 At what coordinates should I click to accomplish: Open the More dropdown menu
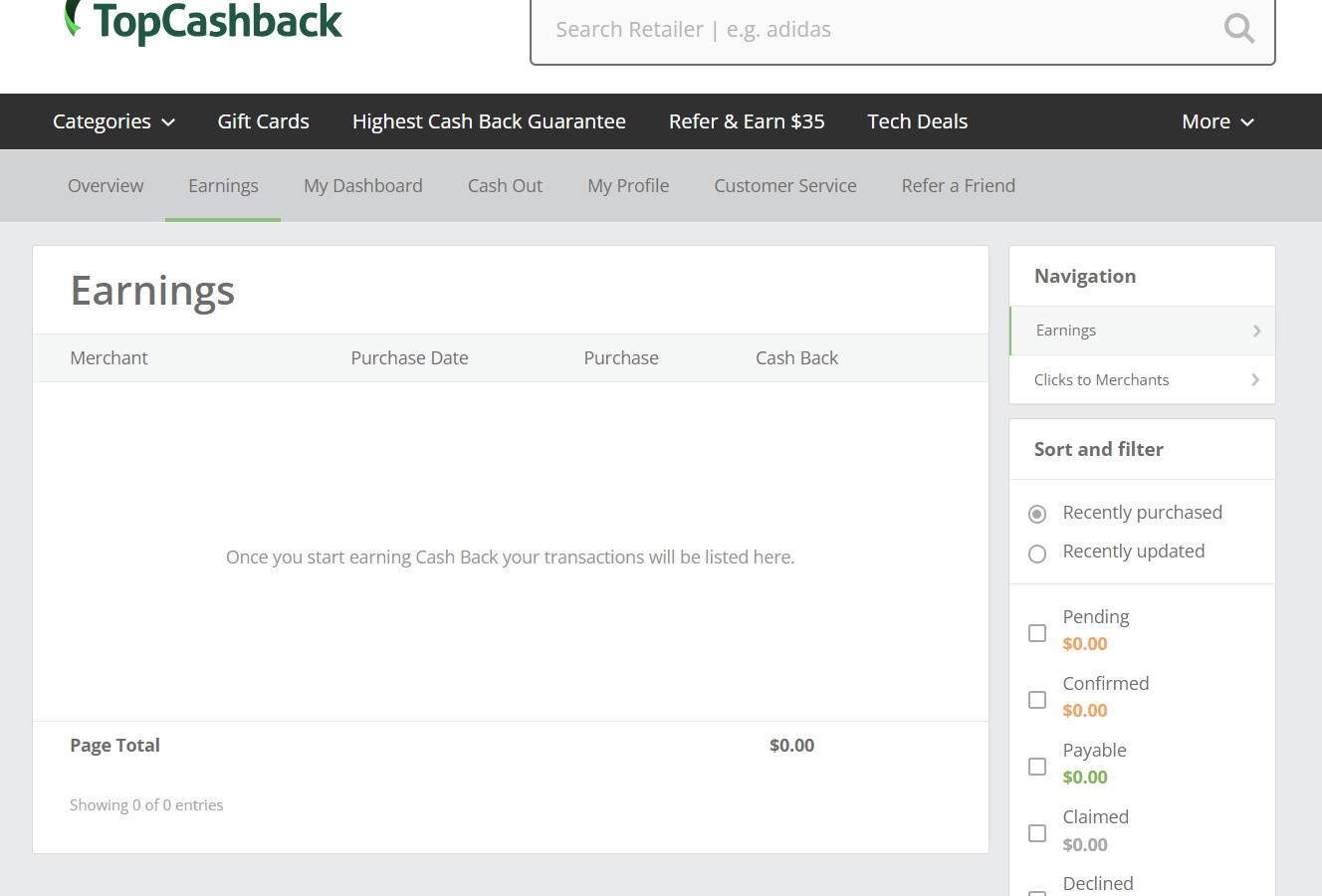(1217, 121)
